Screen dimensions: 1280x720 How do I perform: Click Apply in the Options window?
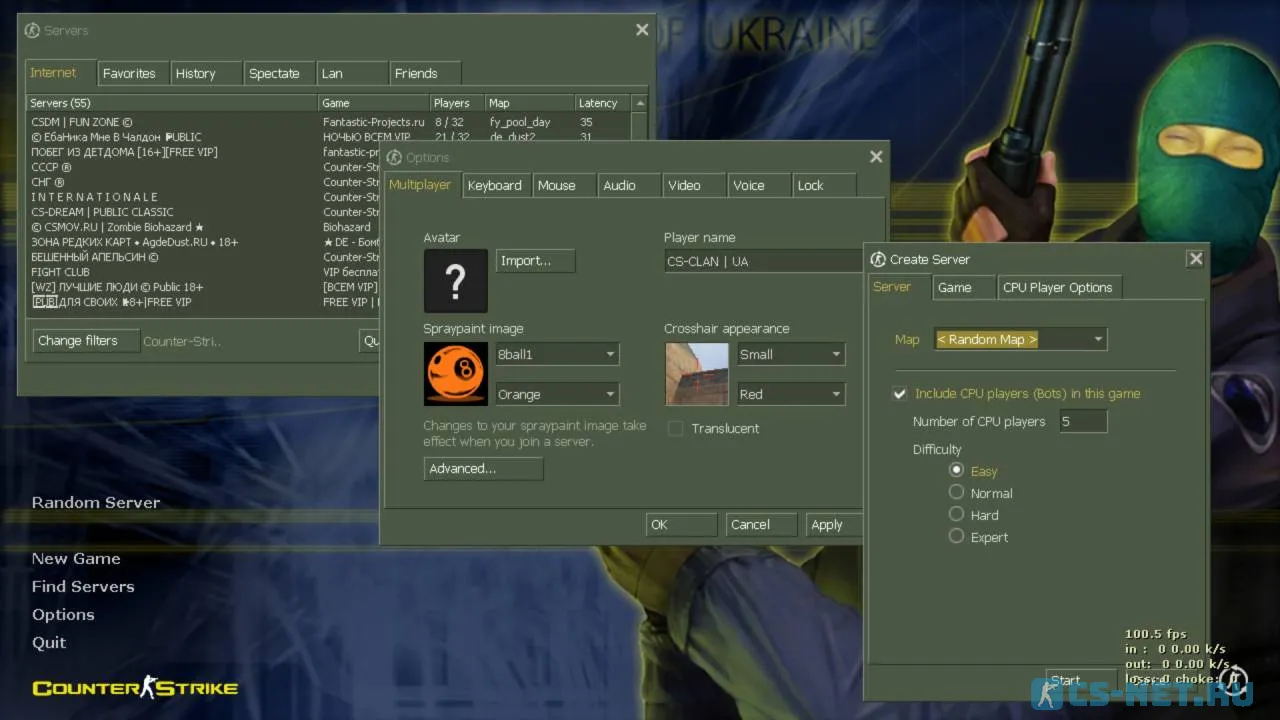tap(834, 524)
